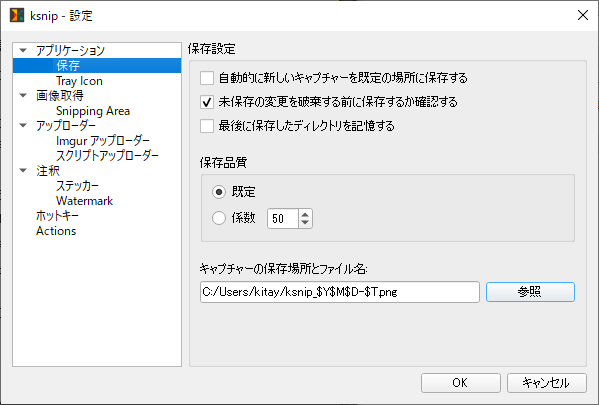Uncheck 未保存の変更を破棄する前に保存するか確認する
599x405 pixels.
[207, 102]
